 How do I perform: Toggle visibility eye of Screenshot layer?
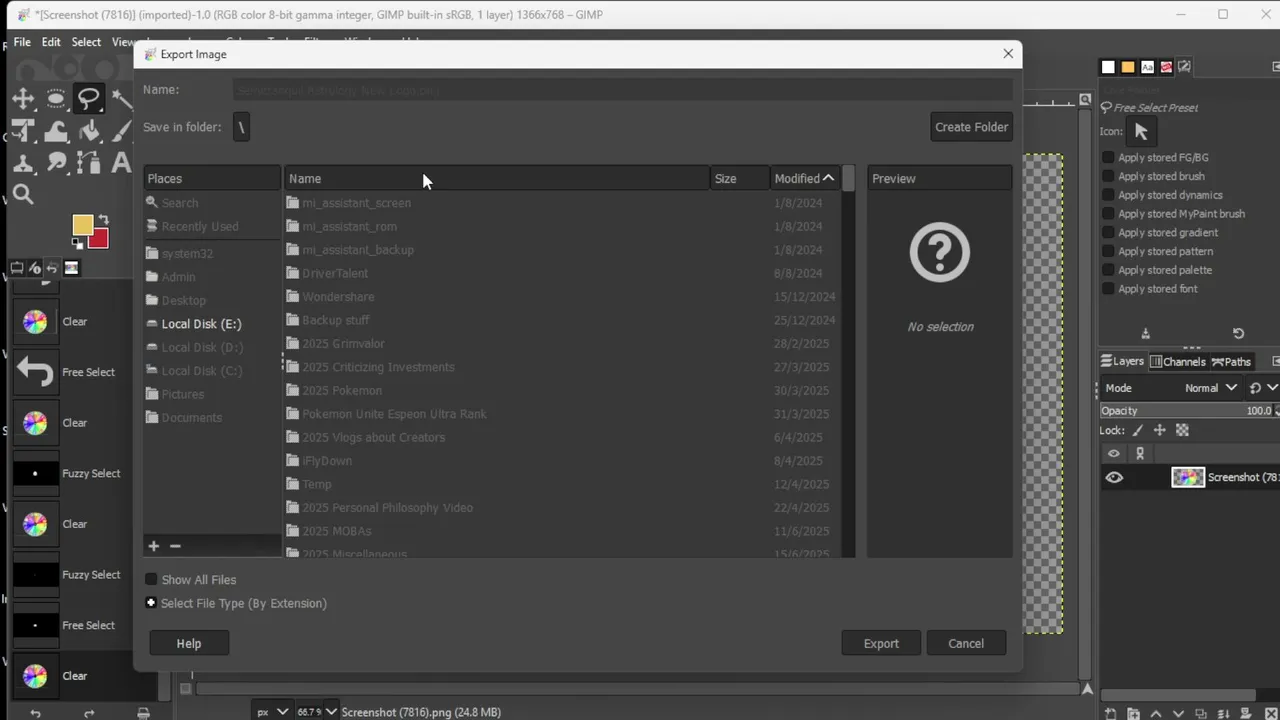[x=1114, y=478]
